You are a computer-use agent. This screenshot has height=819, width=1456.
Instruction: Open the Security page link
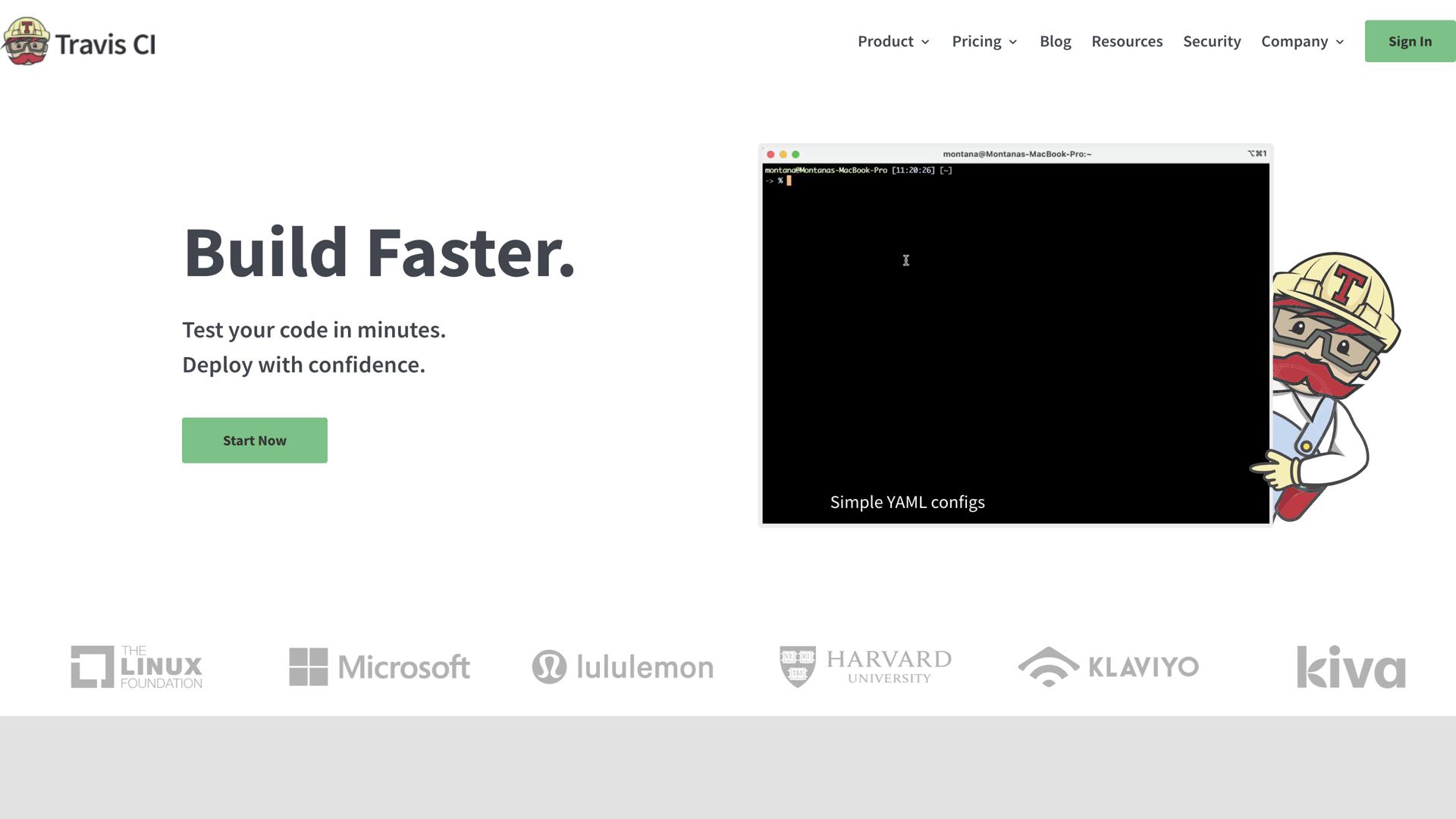click(x=1212, y=42)
